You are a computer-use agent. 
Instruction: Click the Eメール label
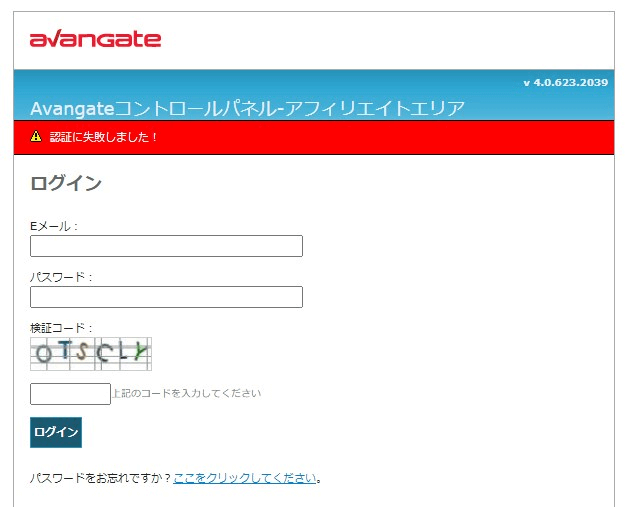click(54, 226)
